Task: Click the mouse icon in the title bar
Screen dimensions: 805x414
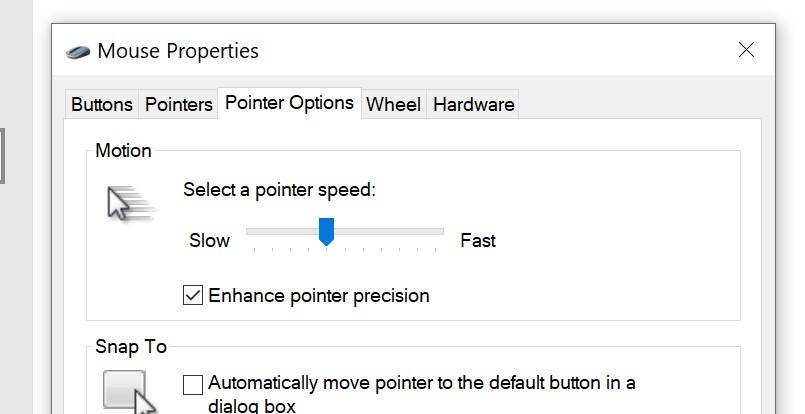Action: click(x=78, y=51)
